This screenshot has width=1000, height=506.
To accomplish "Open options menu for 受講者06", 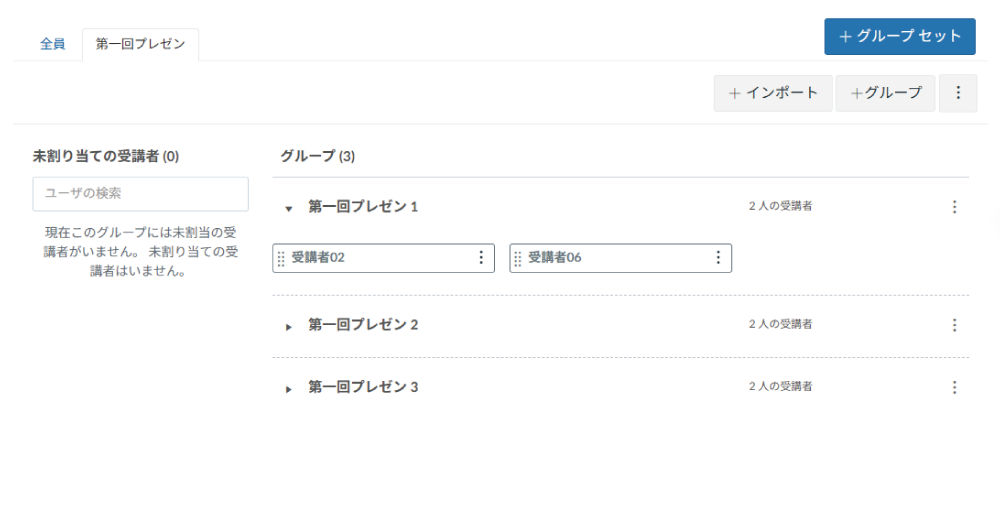I will click(x=717, y=258).
